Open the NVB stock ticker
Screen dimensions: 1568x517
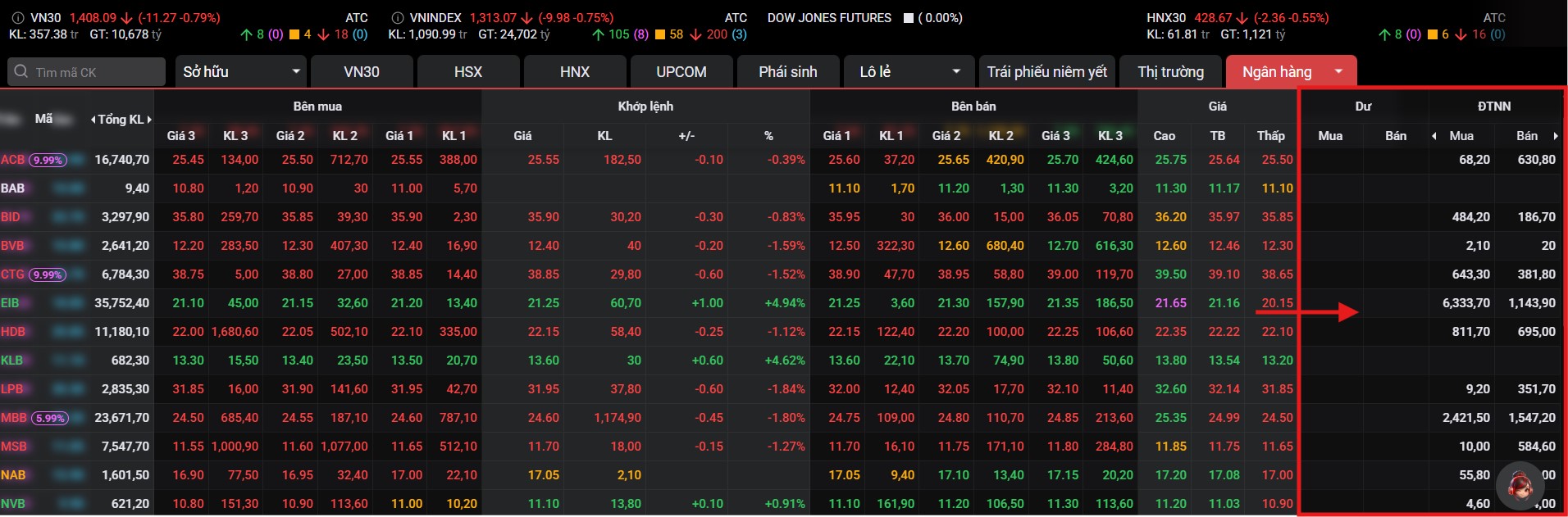pyautogui.click(x=13, y=504)
